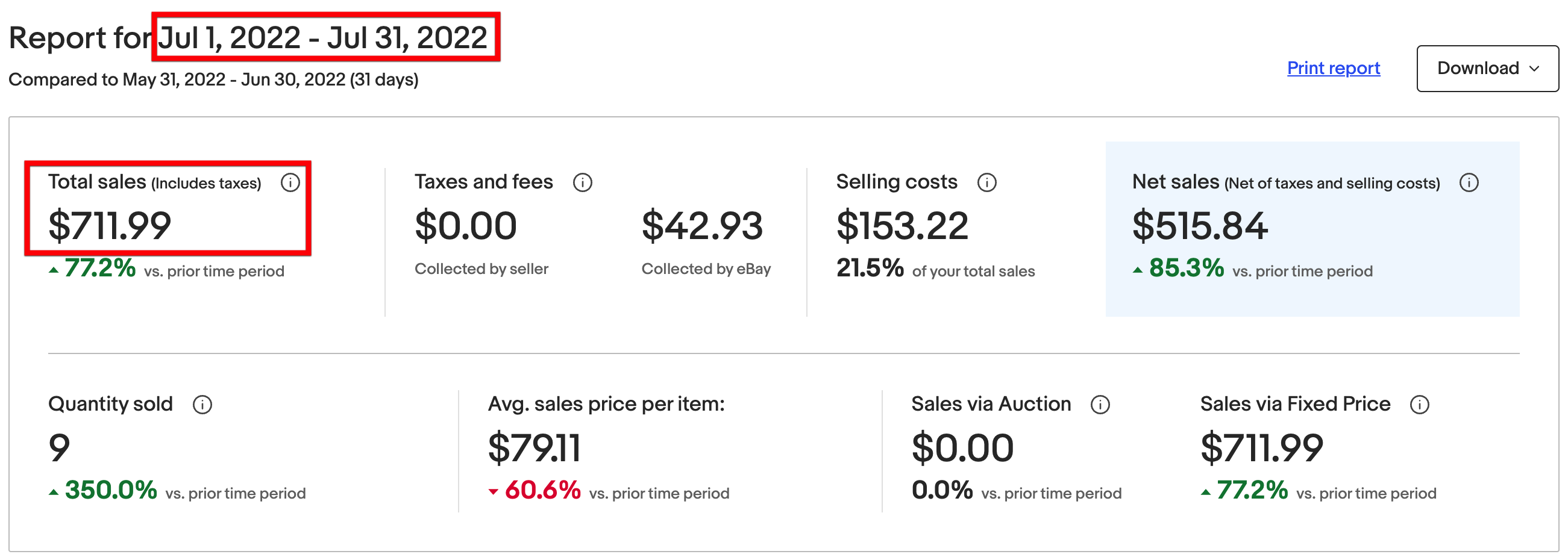Click the red 60.6% decrease figure
The height and width of the screenshot is (560, 1568).
(x=542, y=491)
